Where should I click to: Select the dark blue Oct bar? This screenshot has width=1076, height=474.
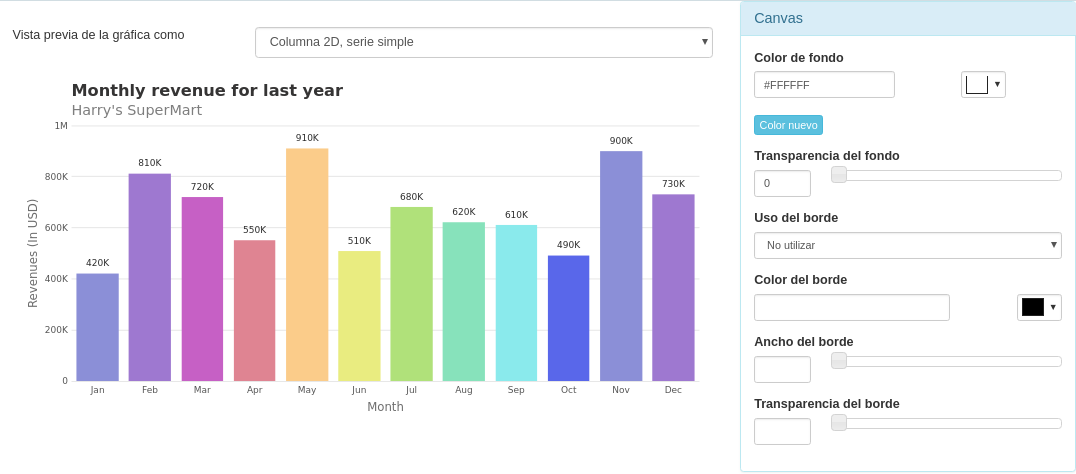[568, 318]
